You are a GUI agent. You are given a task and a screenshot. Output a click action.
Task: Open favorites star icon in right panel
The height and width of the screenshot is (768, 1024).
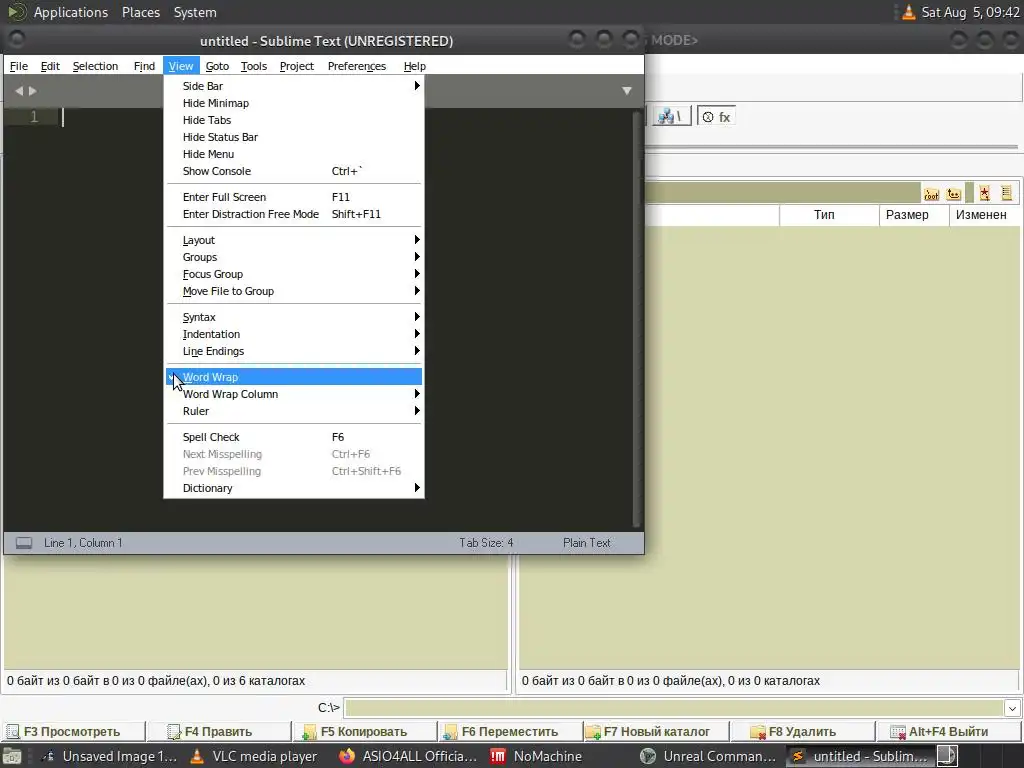point(984,193)
